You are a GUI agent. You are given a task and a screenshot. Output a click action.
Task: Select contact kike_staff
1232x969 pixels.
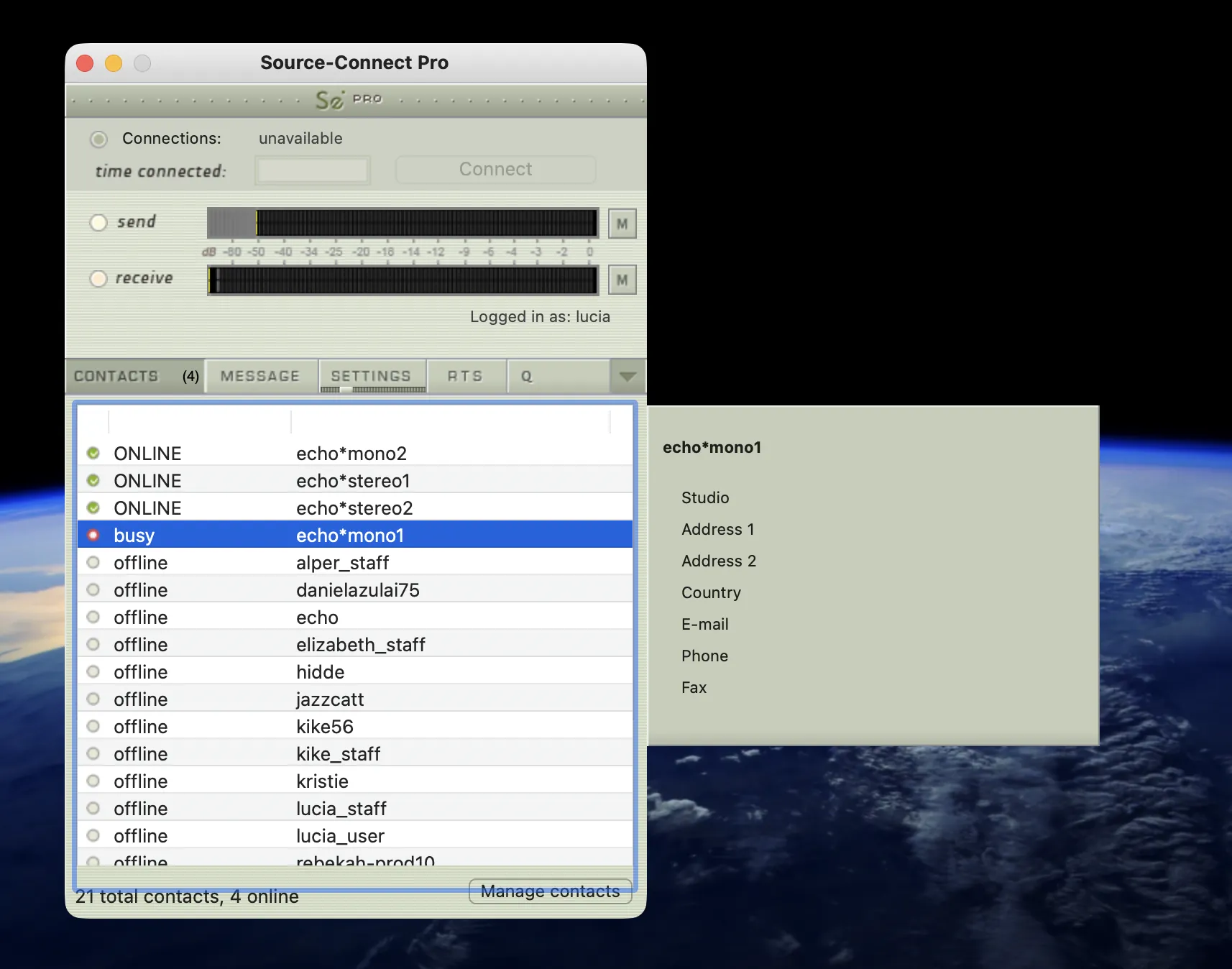pos(355,753)
